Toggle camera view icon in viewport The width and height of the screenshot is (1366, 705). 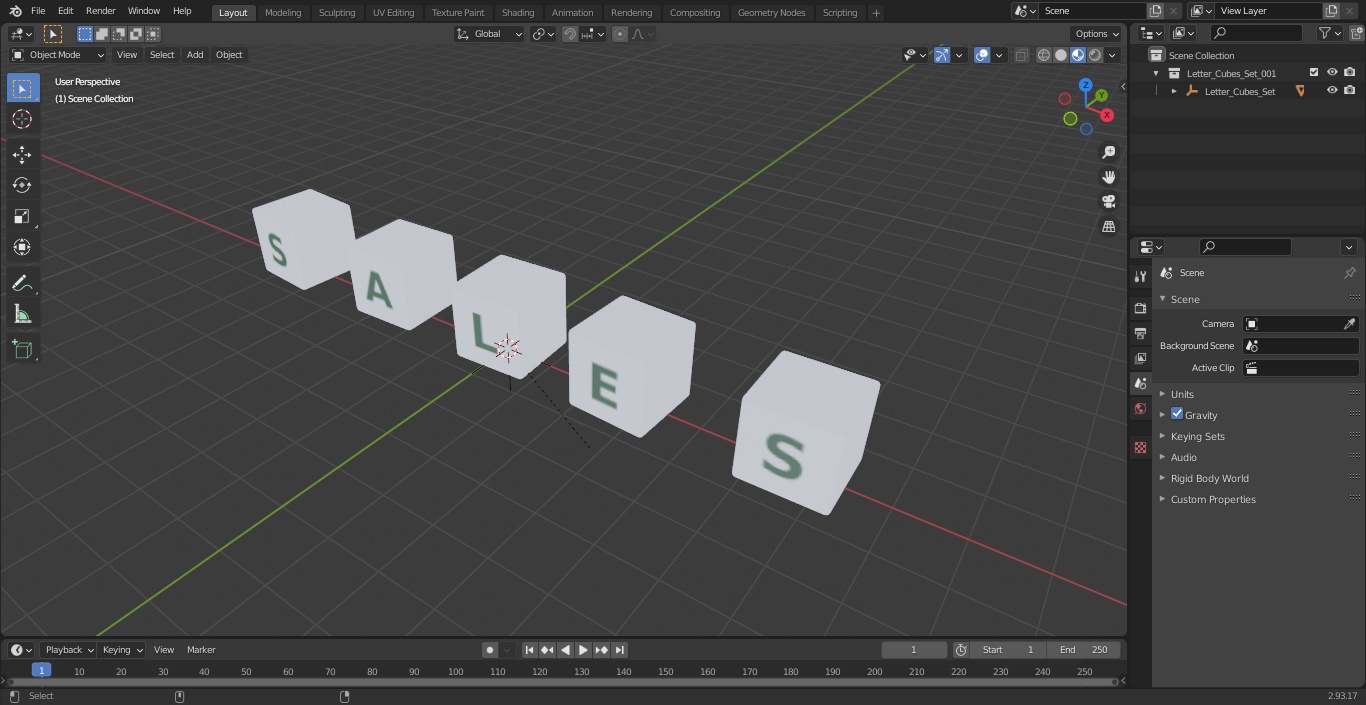[x=1109, y=202]
